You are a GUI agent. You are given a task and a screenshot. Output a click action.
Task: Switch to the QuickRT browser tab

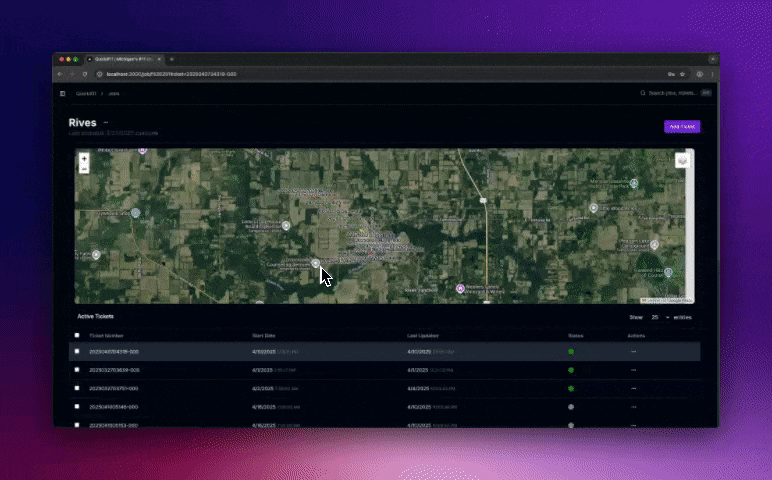tap(124, 59)
